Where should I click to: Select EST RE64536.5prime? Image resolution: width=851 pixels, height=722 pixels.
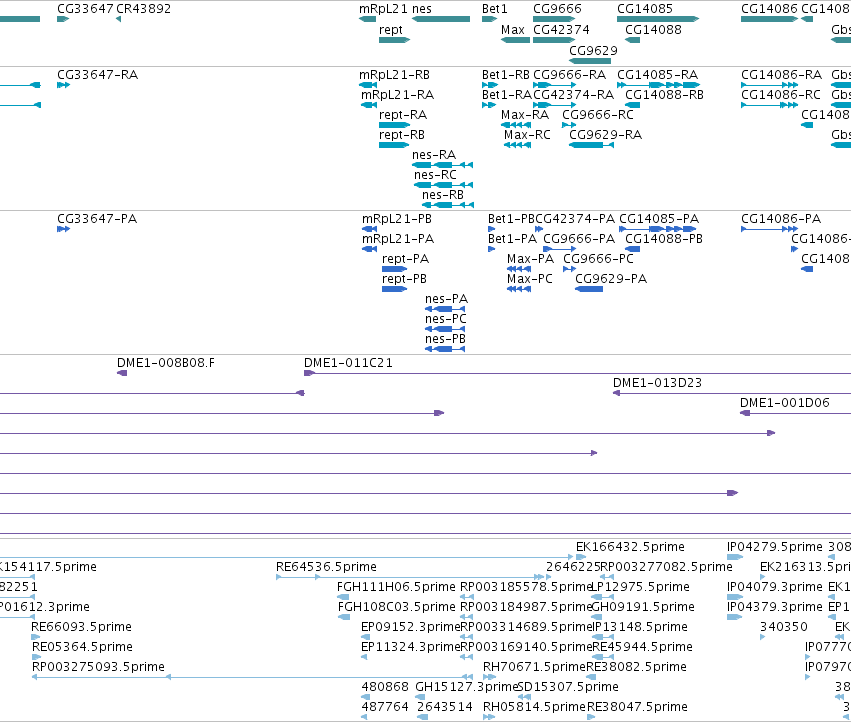coord(326,567)
